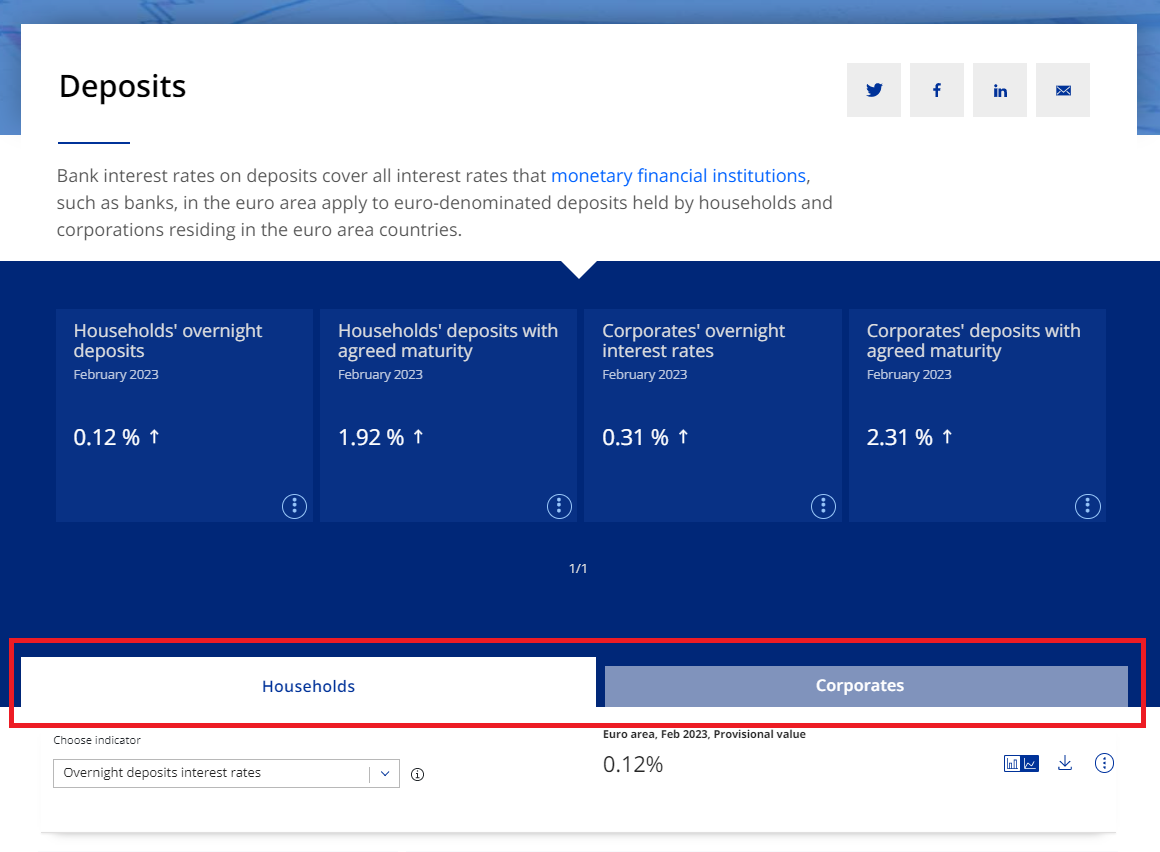Open the Overnight deposits interest rates combo box
Image resolution: width=1160 pixels, height=852 pixels.
click(x=212, y=773)
